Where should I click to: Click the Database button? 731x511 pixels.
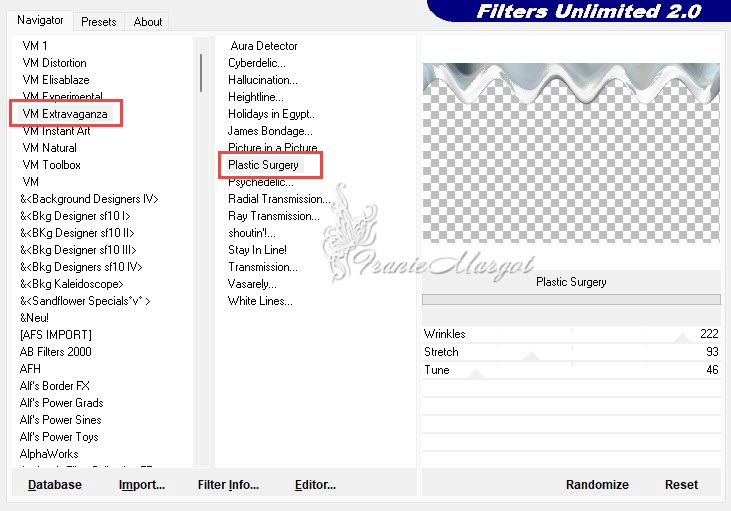(55, 485)
